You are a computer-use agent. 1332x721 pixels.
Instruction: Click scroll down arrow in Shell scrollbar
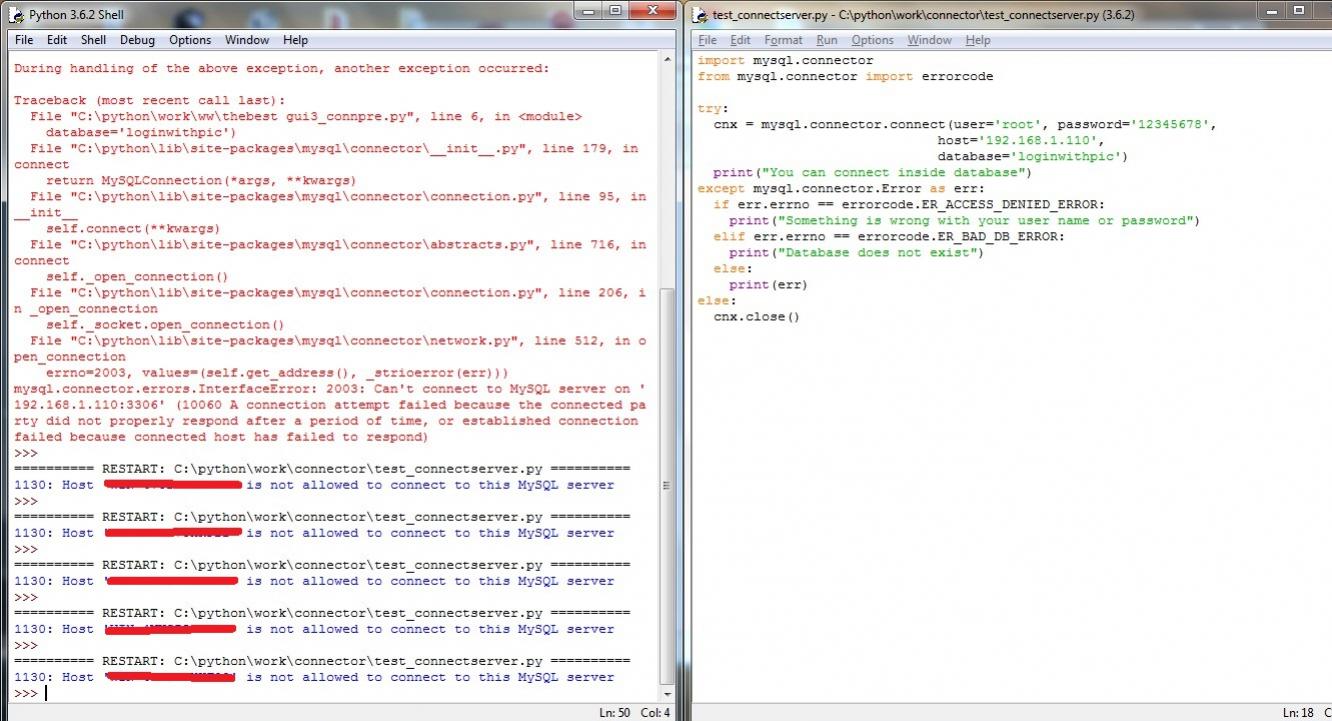[x=669, y=693]
